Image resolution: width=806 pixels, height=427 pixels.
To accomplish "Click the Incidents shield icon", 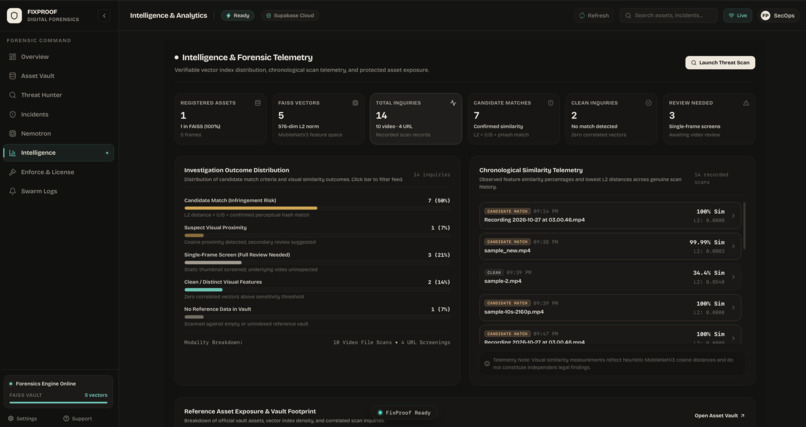I will [12, 114].
